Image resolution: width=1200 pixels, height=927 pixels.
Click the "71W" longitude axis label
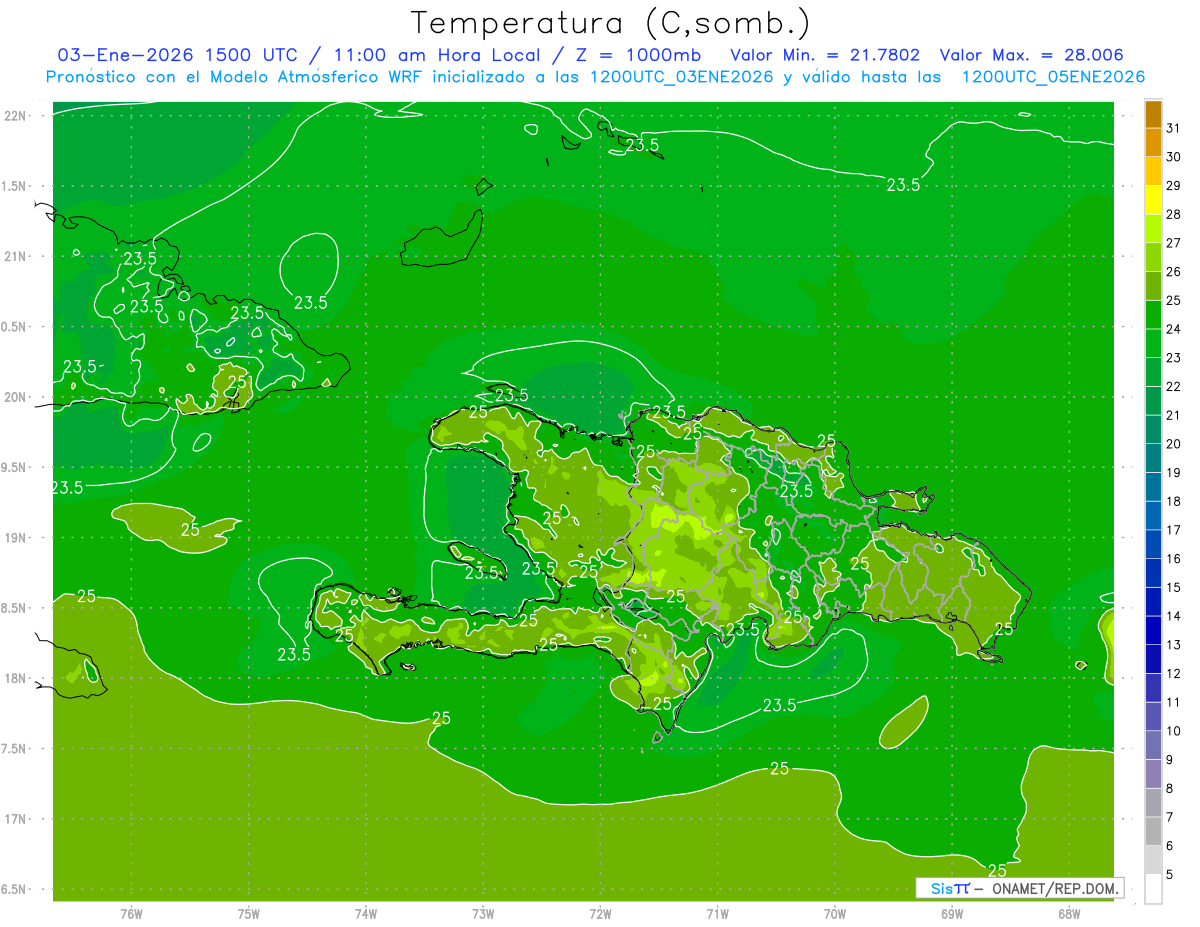(717, 914)
